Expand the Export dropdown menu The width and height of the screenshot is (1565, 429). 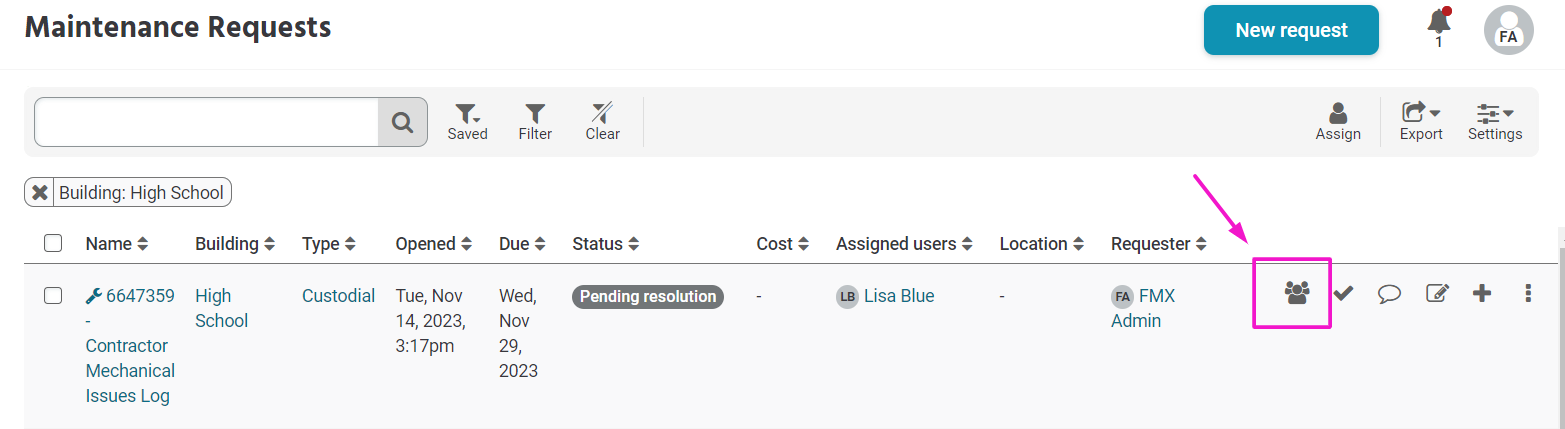(1421, 122)
